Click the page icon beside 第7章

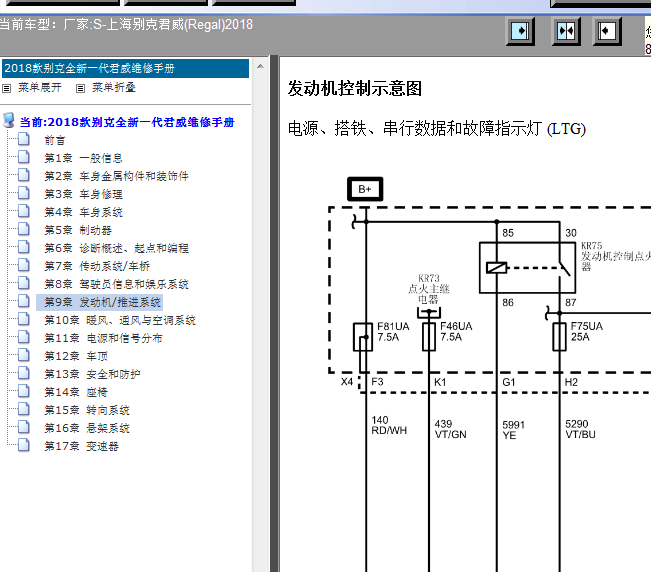click(x=24, y=265)
